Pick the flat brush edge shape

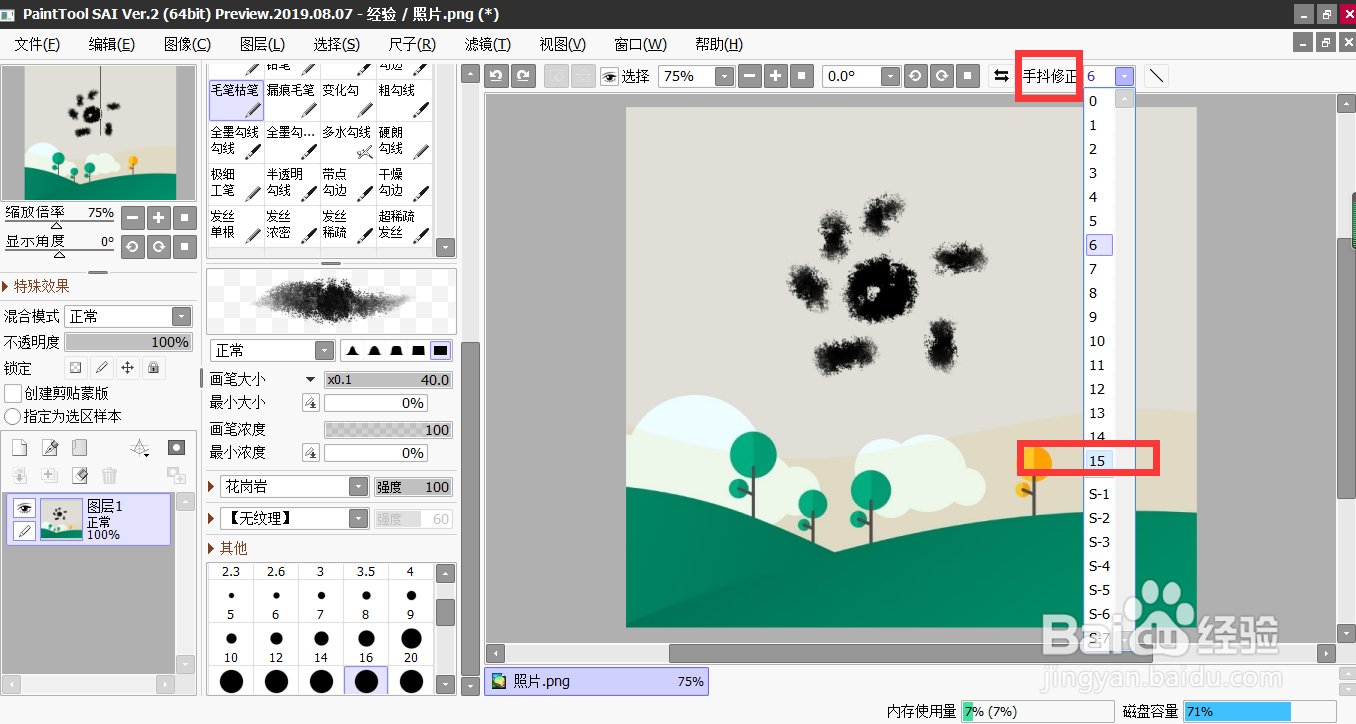440,350
